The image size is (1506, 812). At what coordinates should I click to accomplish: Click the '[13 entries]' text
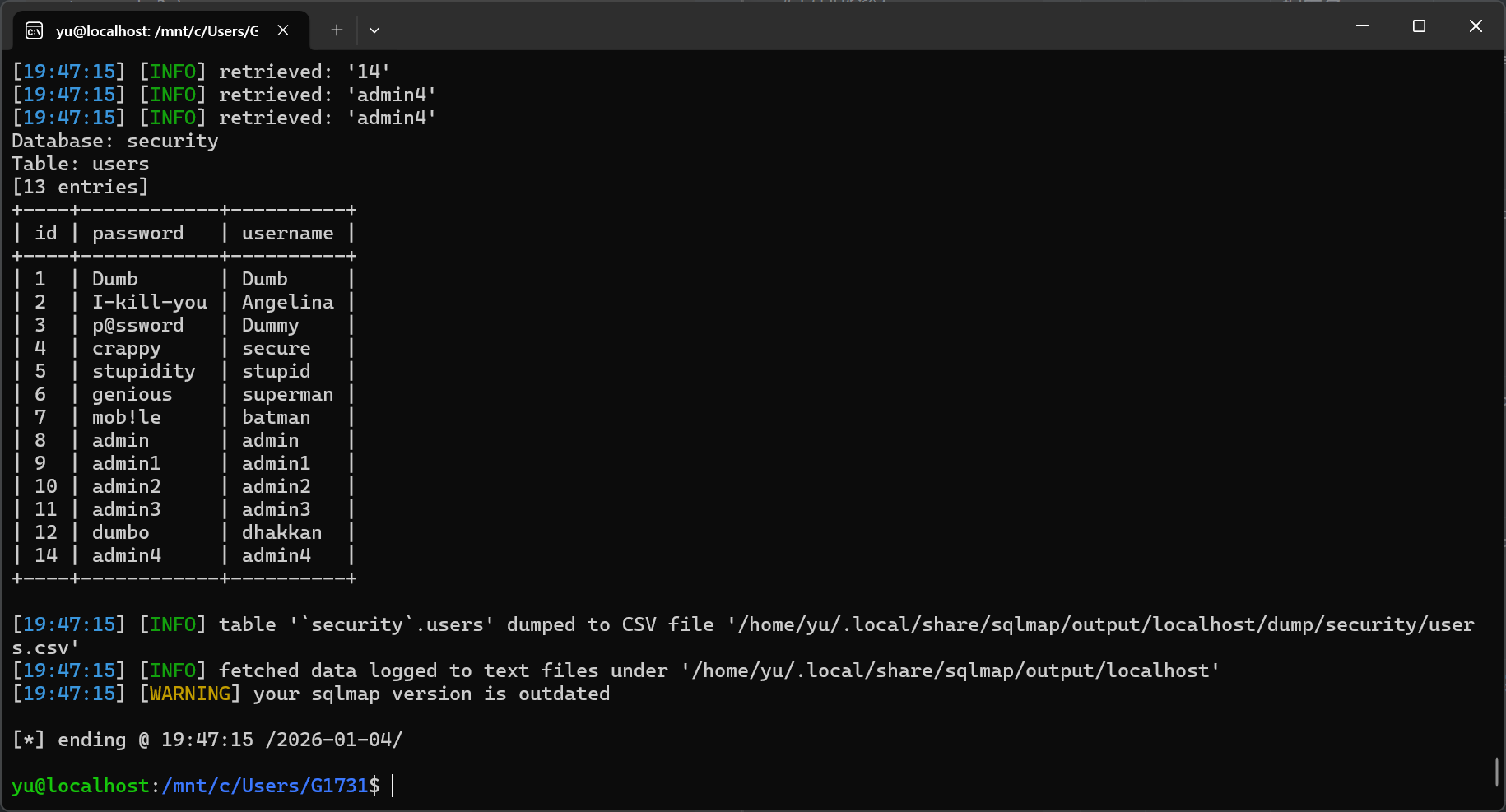80,188
